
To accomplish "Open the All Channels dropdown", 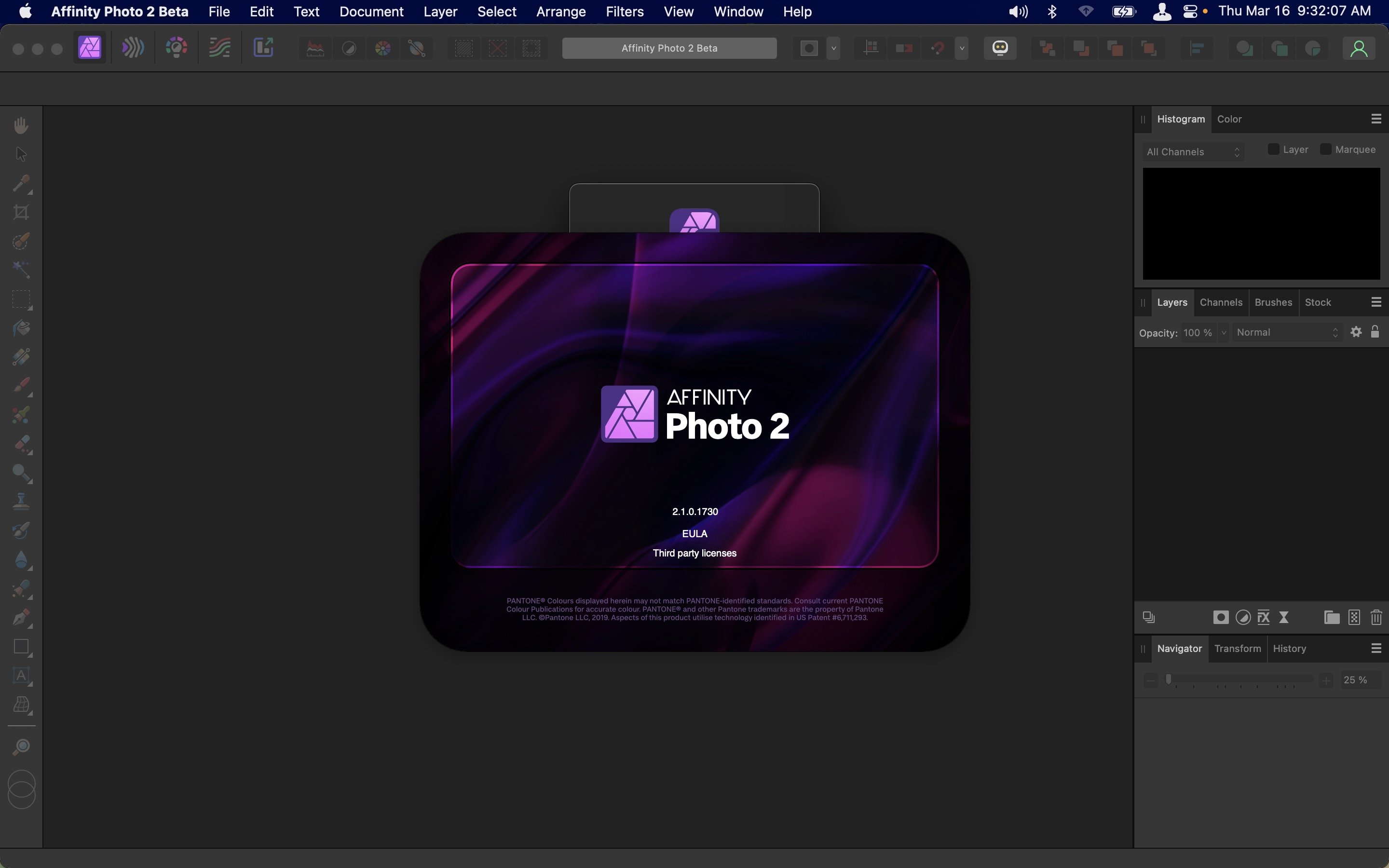I will [x=1193, y=151].
